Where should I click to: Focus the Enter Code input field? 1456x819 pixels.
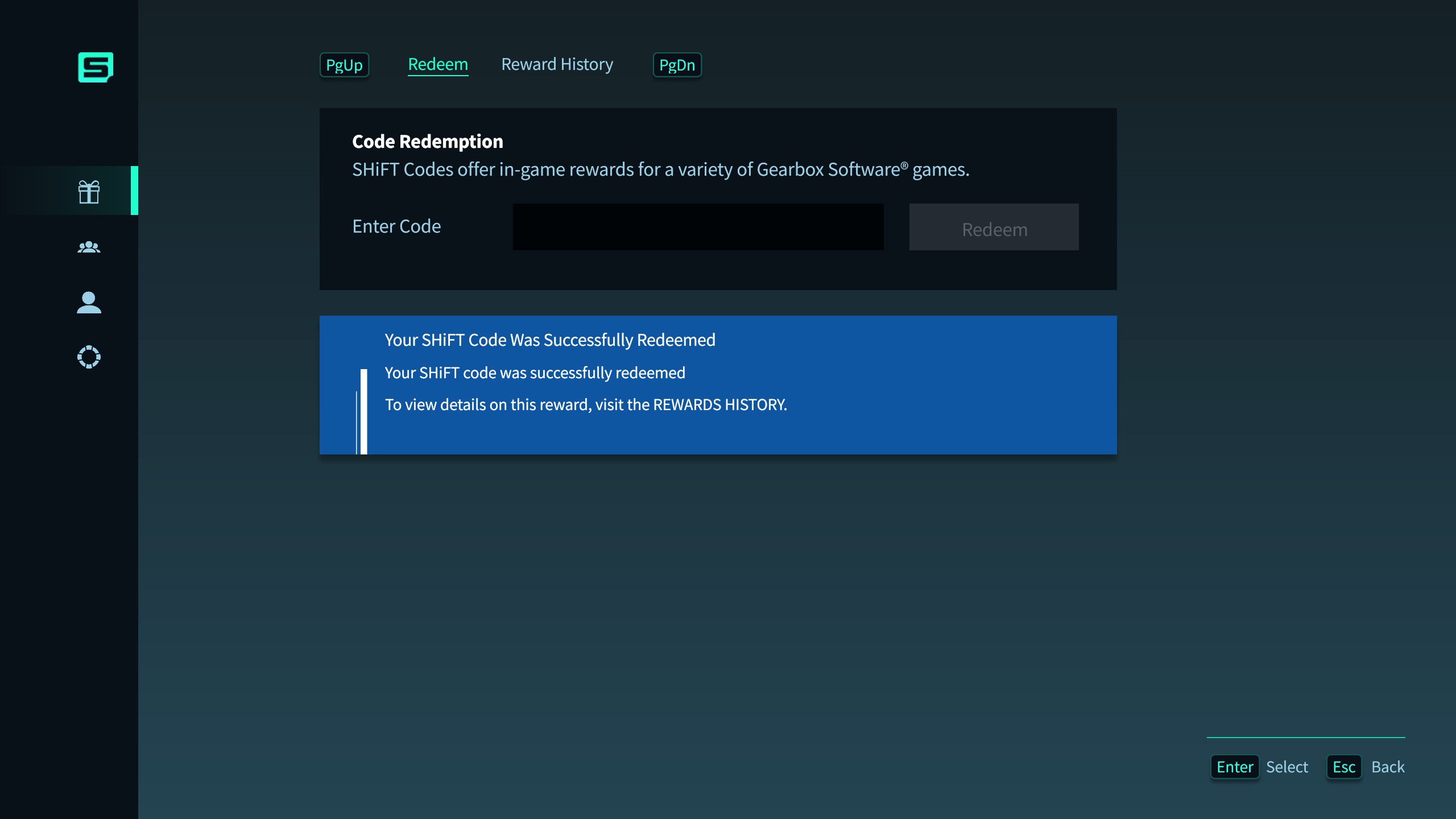click(x=698, y=227)
